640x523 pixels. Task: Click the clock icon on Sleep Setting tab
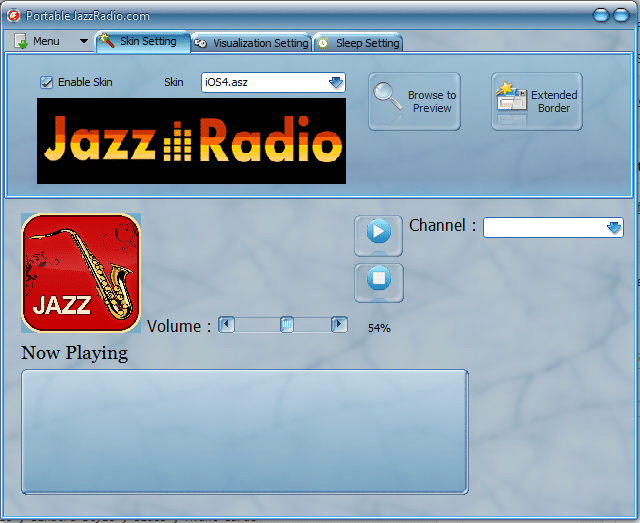[323, 43]
